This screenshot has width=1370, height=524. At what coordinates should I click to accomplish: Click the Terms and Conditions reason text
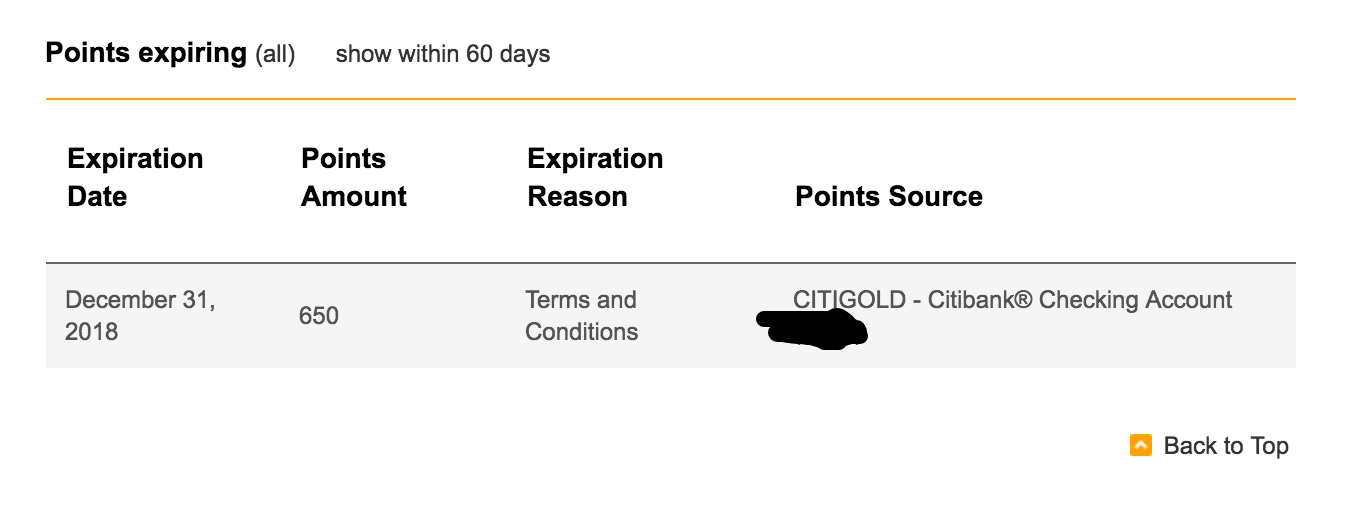coord(582,315)
